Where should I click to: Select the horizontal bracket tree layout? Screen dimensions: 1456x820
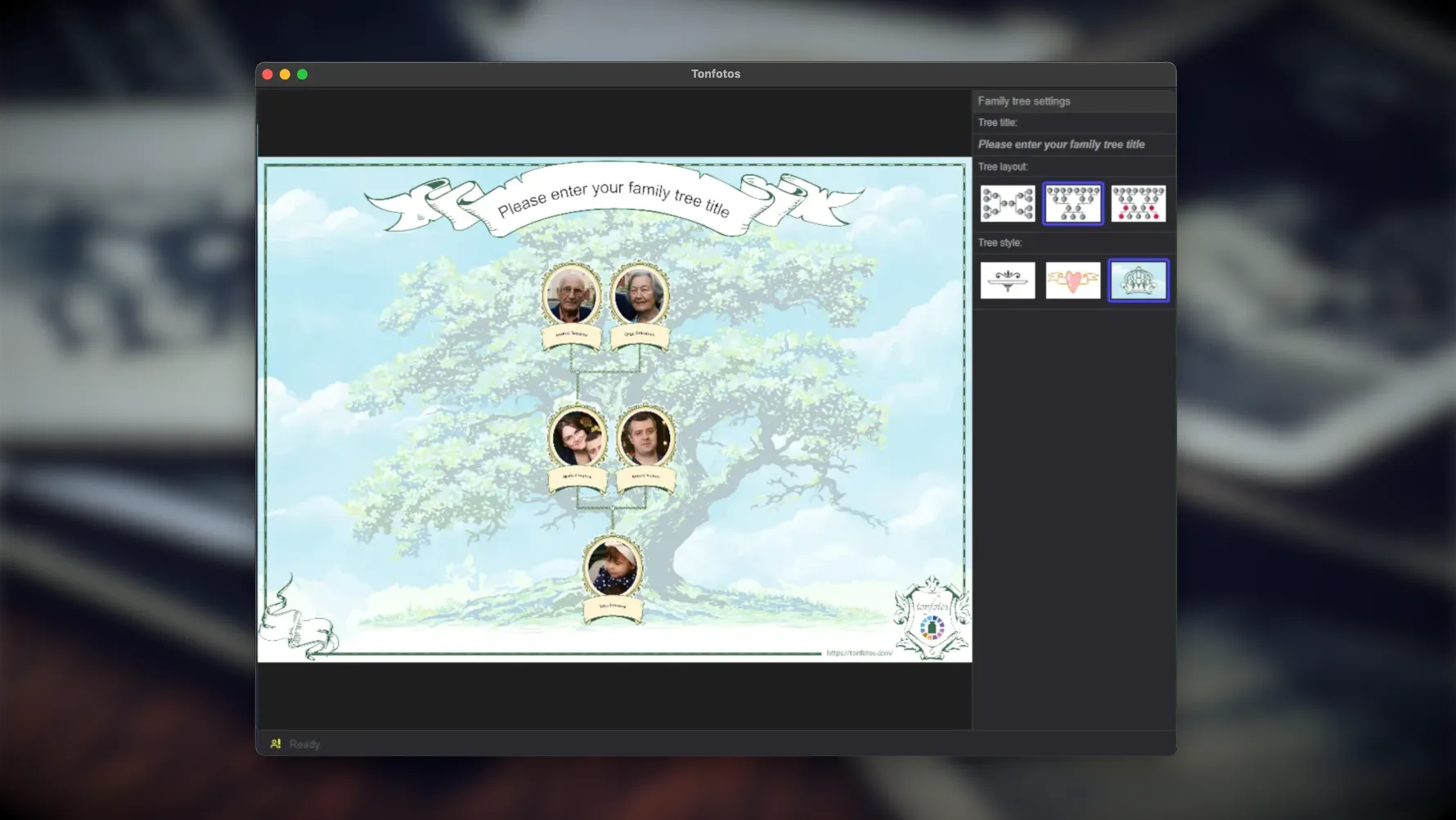click(1007, 204)
